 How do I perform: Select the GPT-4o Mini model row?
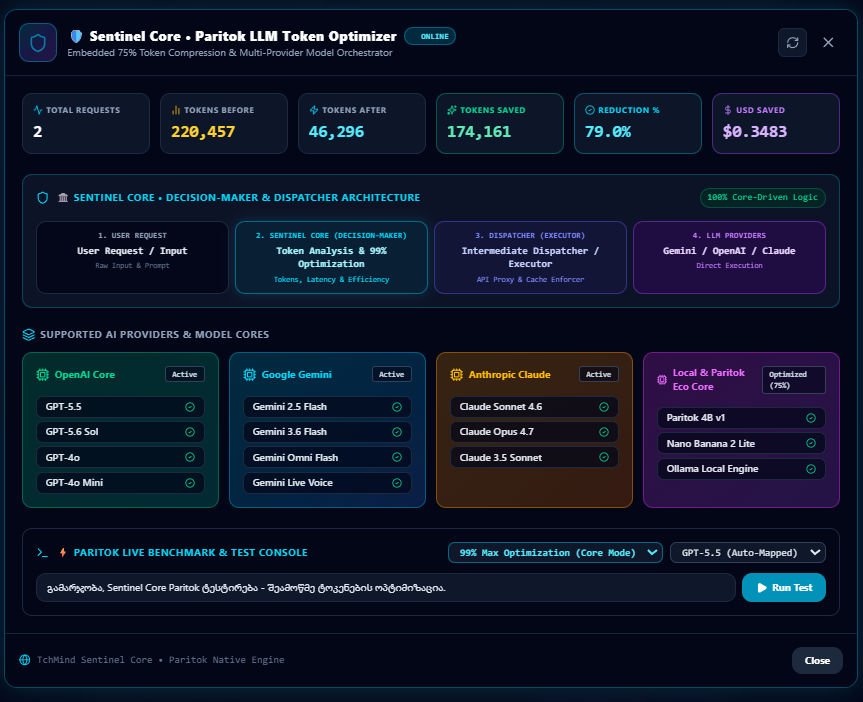tap(121, 483)
